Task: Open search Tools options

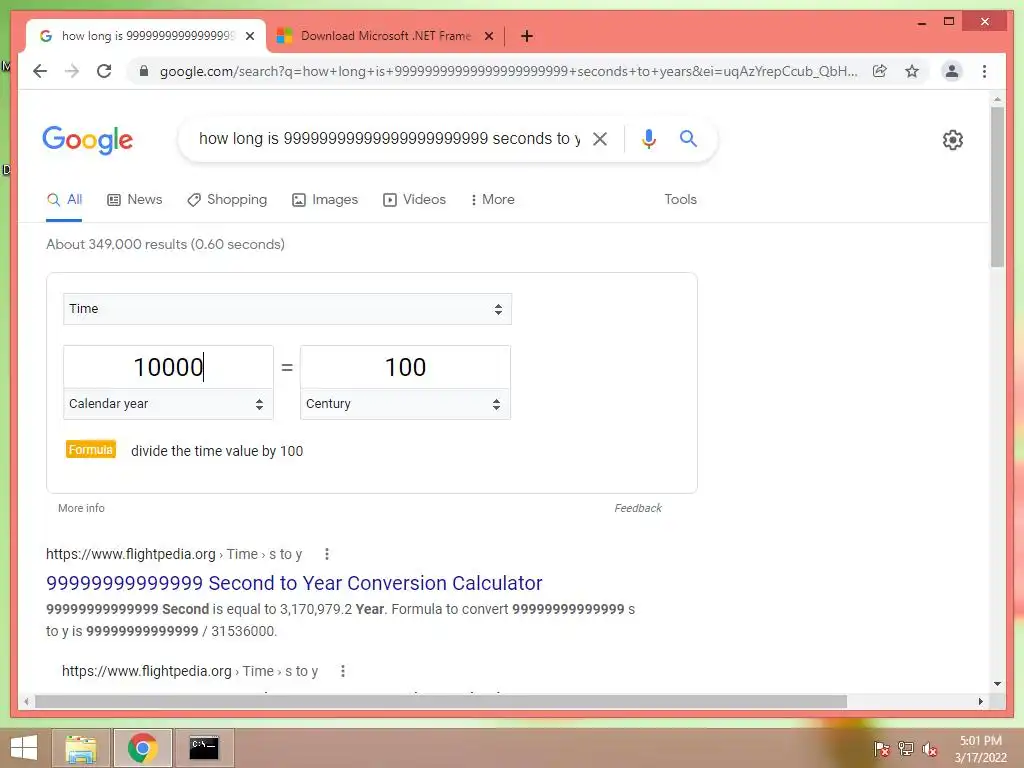Action: (680, 200)
